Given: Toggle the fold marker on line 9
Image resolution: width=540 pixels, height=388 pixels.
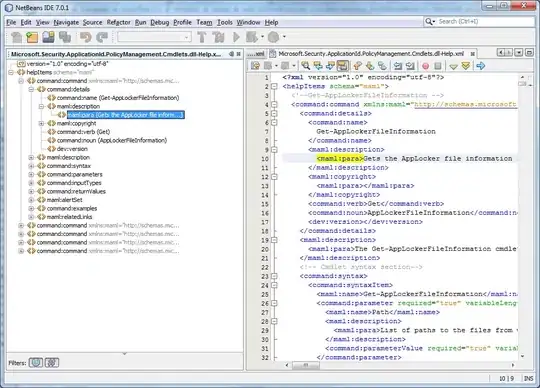Looking at the screenshot, I should click(274, 150).
